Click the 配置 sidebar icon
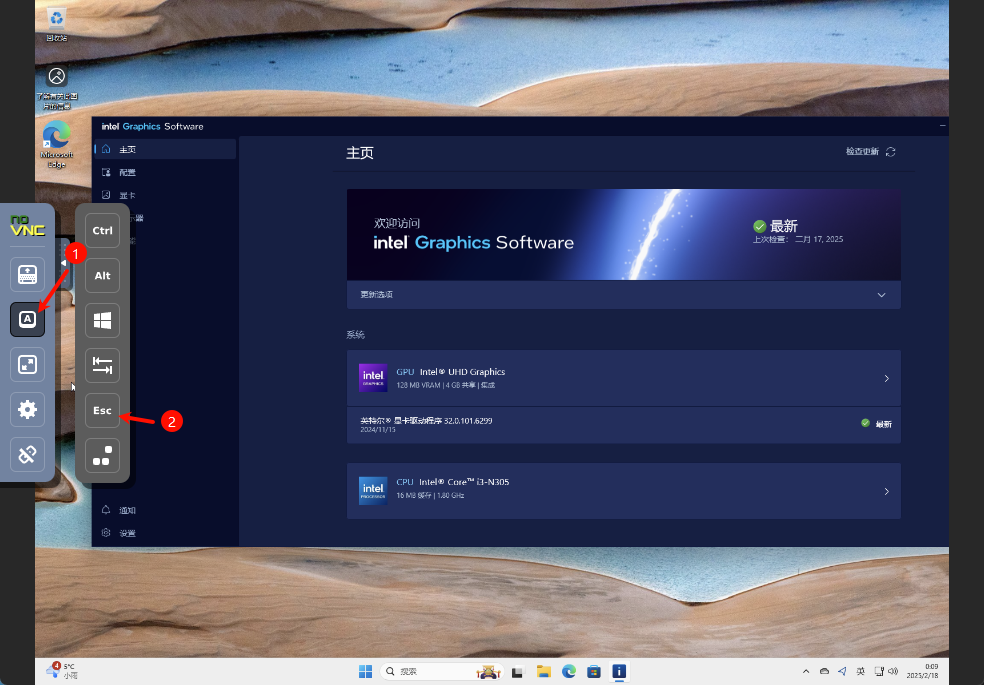The image size is (984, 685). 106,172
